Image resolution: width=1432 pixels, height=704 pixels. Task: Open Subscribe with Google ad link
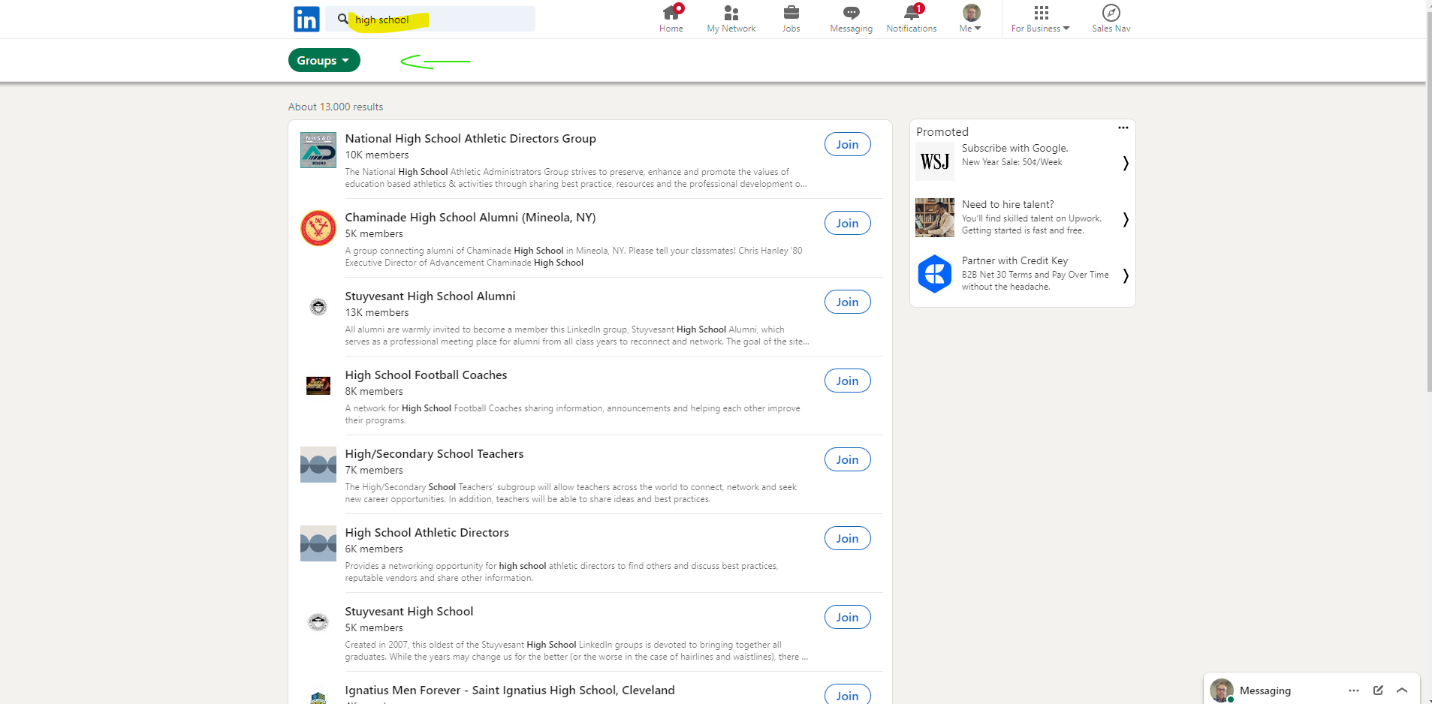tap(1015, 148)
